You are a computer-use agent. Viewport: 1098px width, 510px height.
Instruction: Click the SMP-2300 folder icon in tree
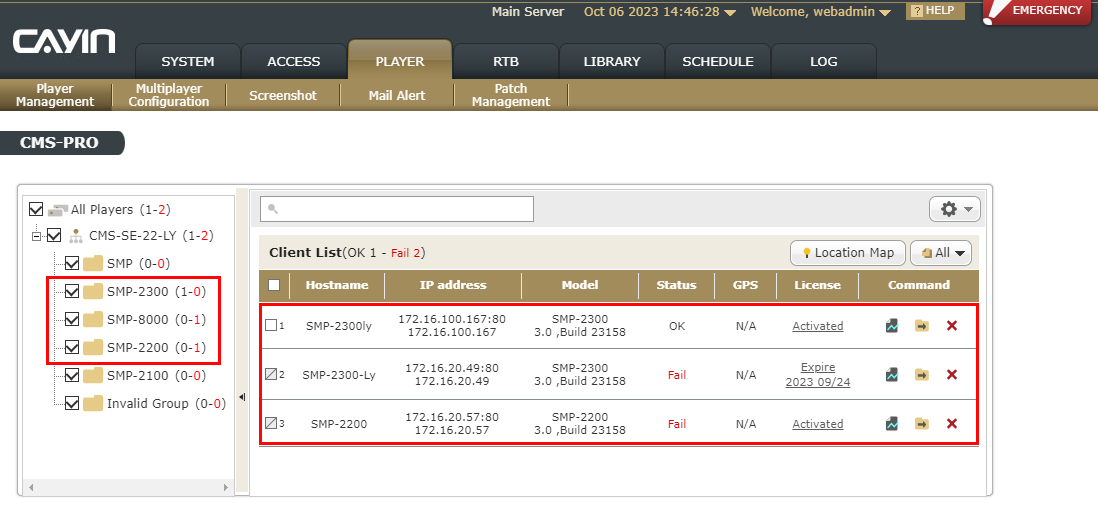92,291
